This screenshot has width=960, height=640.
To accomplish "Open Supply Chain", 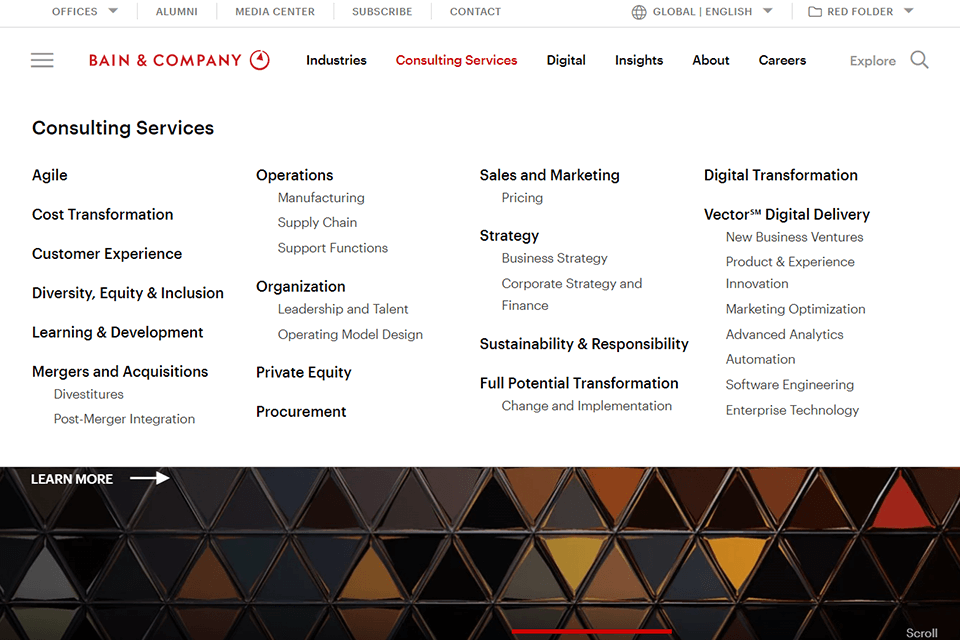I will [317, 222].
